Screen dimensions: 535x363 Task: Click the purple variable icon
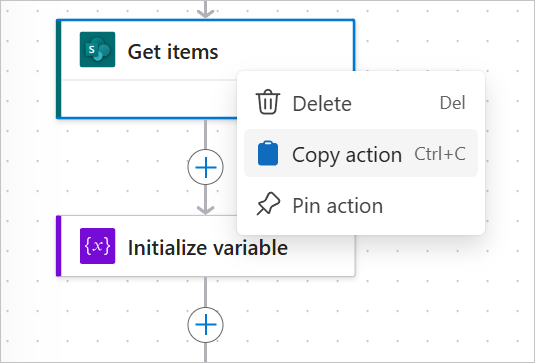click(x=97, y=246)
